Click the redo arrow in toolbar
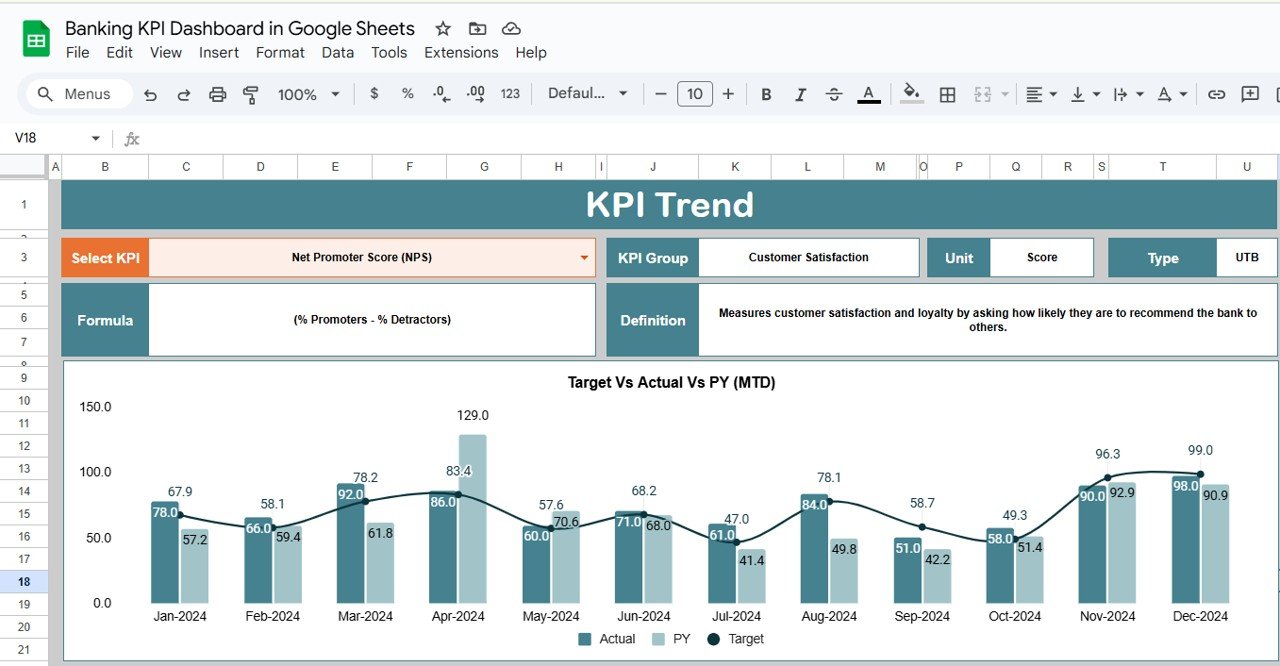 [x=184, y=94]
